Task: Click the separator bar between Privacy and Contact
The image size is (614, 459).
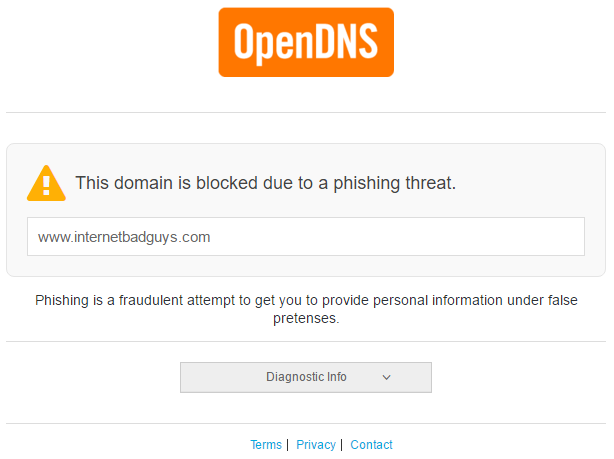Action: [342, 445]
